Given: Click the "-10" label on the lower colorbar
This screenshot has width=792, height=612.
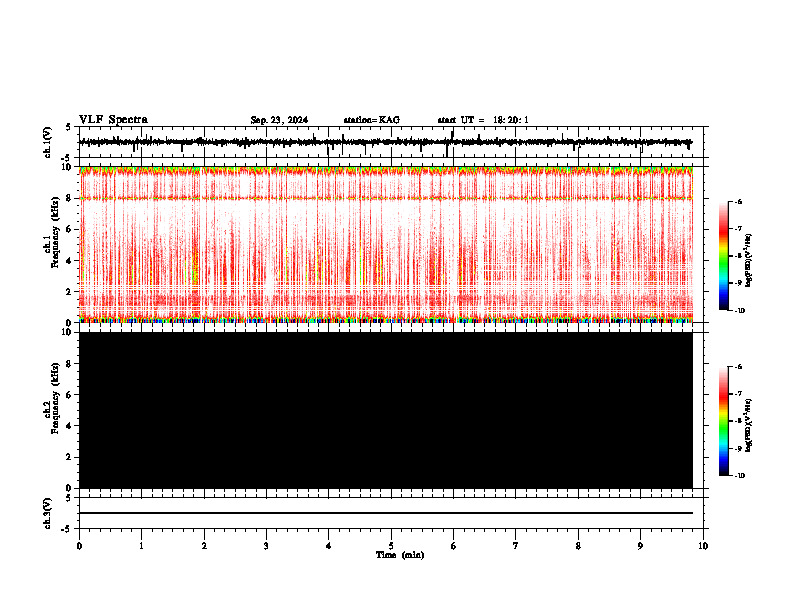Looking at the screenshot, I should (x=739, y=476).
